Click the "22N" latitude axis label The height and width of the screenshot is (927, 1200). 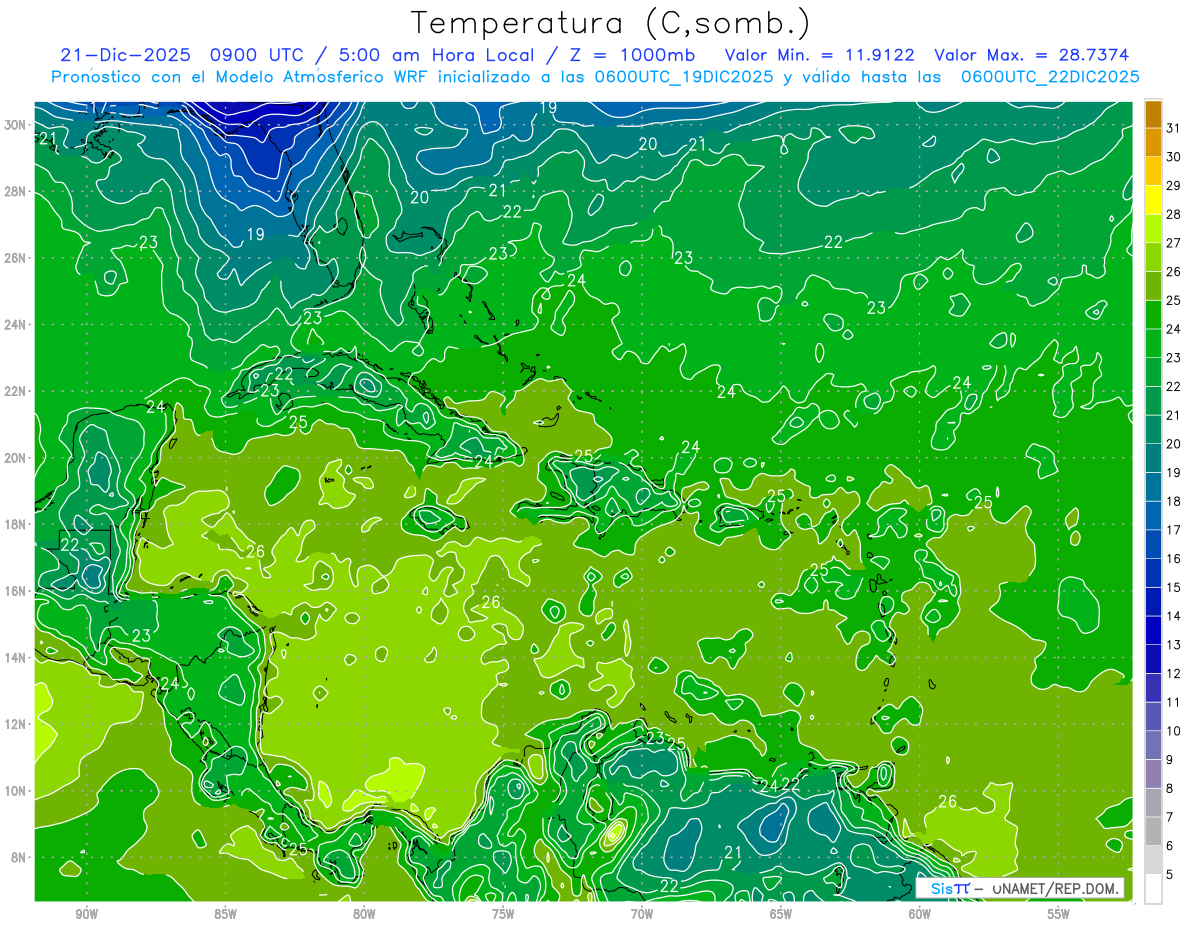[x=17, y=391]
